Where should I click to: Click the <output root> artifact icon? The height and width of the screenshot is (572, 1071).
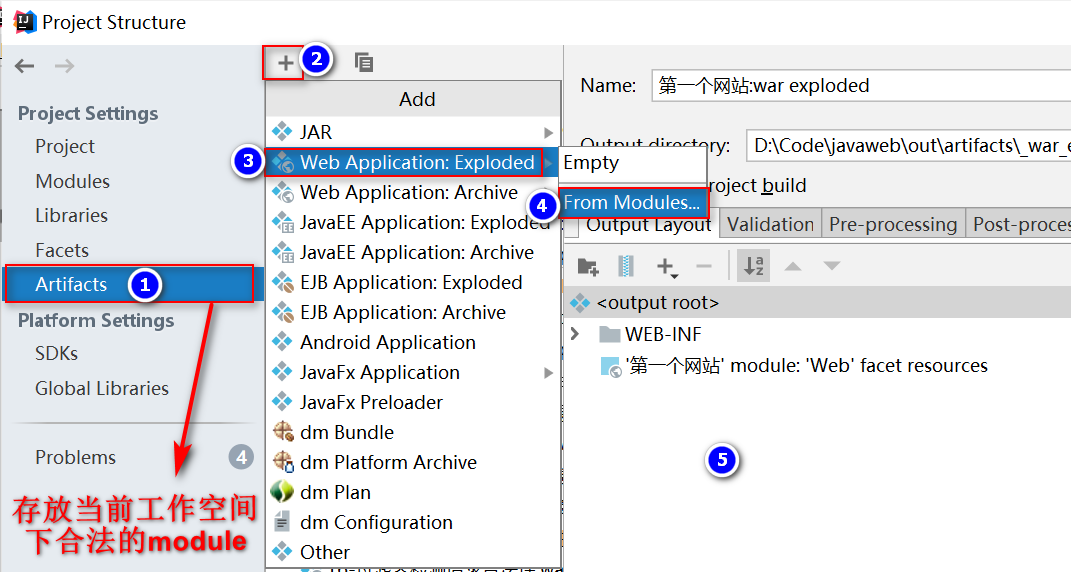pos(580,303)
